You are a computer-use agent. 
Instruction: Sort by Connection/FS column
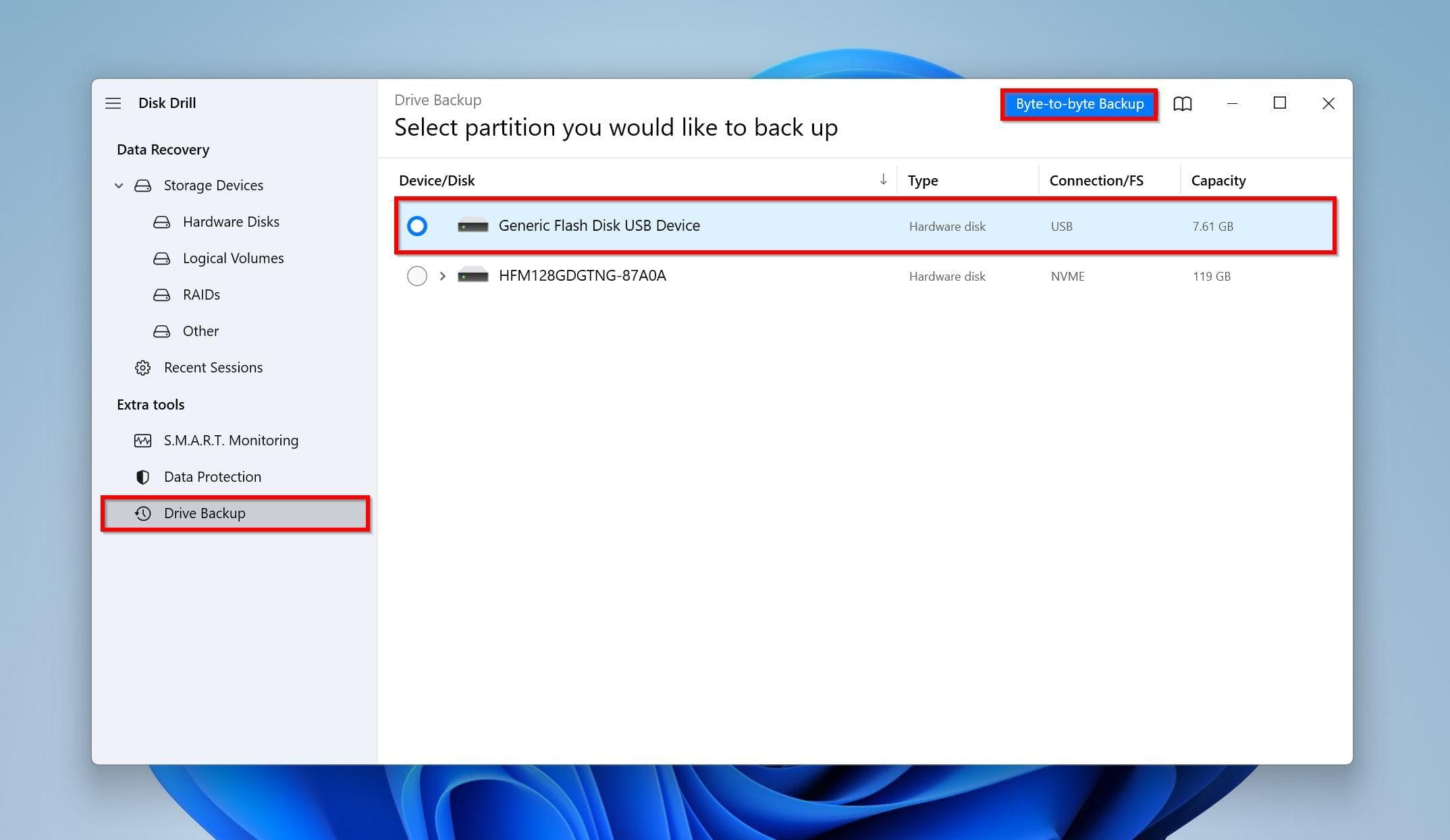[x=1096, y=181]
